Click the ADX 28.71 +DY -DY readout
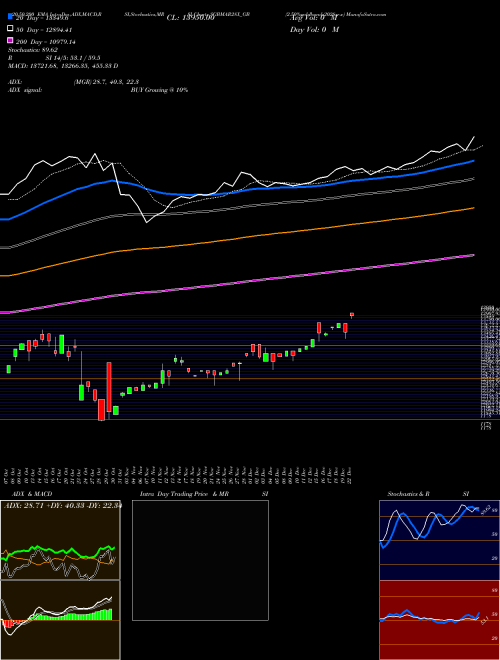This screenshot has width=500, height=660. [62, 505]
